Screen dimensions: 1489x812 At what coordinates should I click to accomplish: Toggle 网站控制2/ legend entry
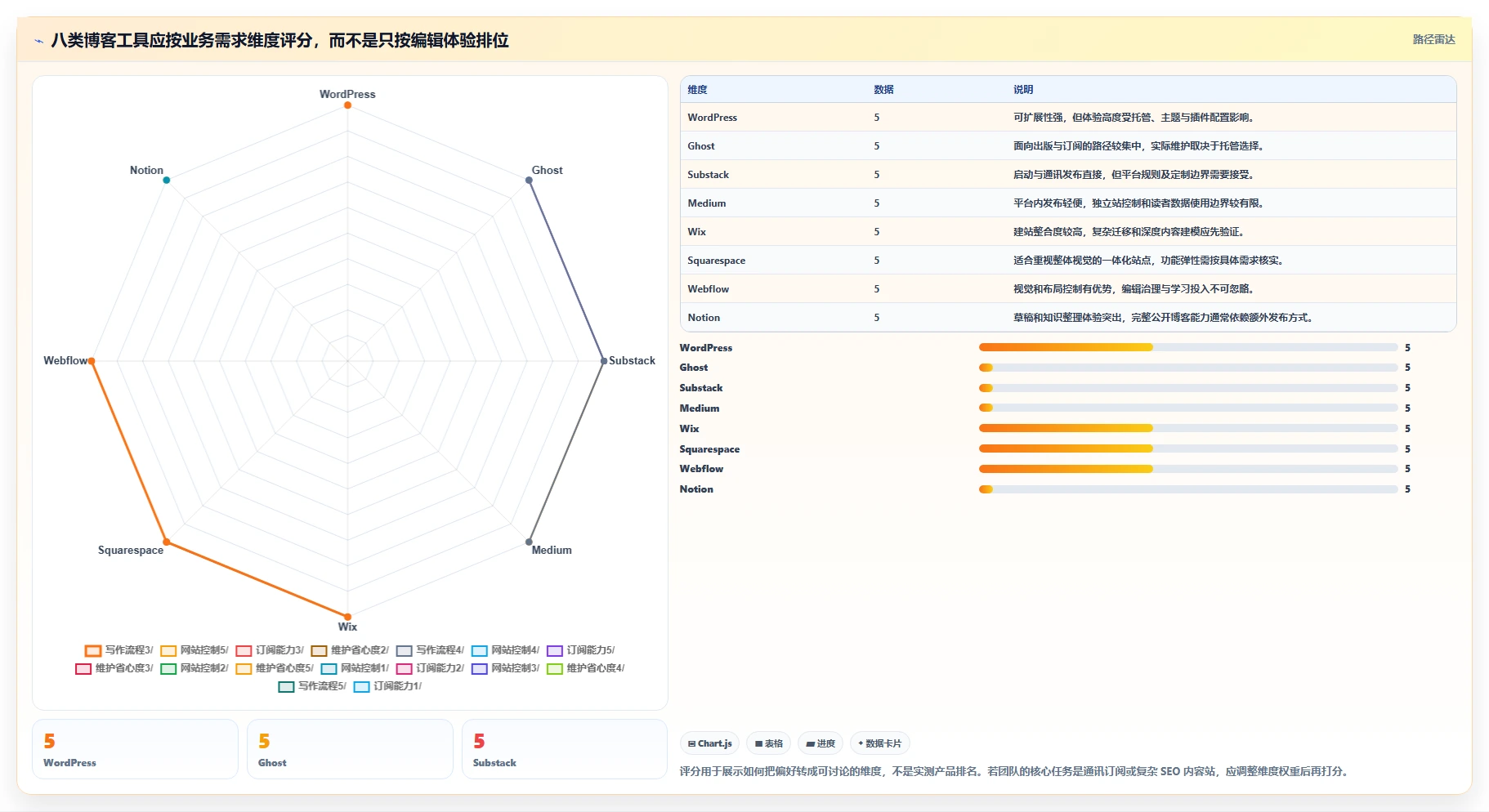coord(195,668)
